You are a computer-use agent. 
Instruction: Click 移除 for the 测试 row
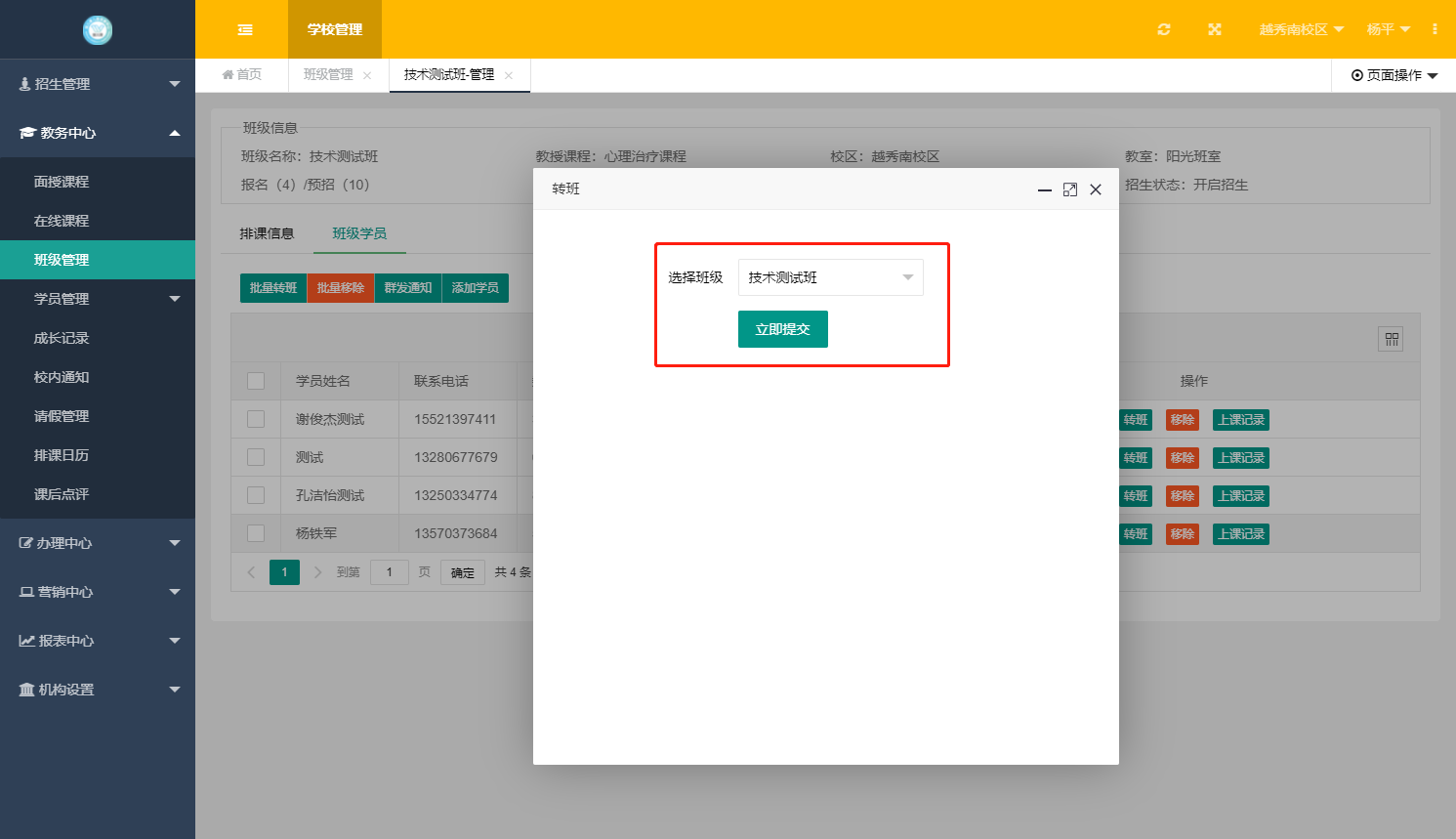click(1183, 458)
